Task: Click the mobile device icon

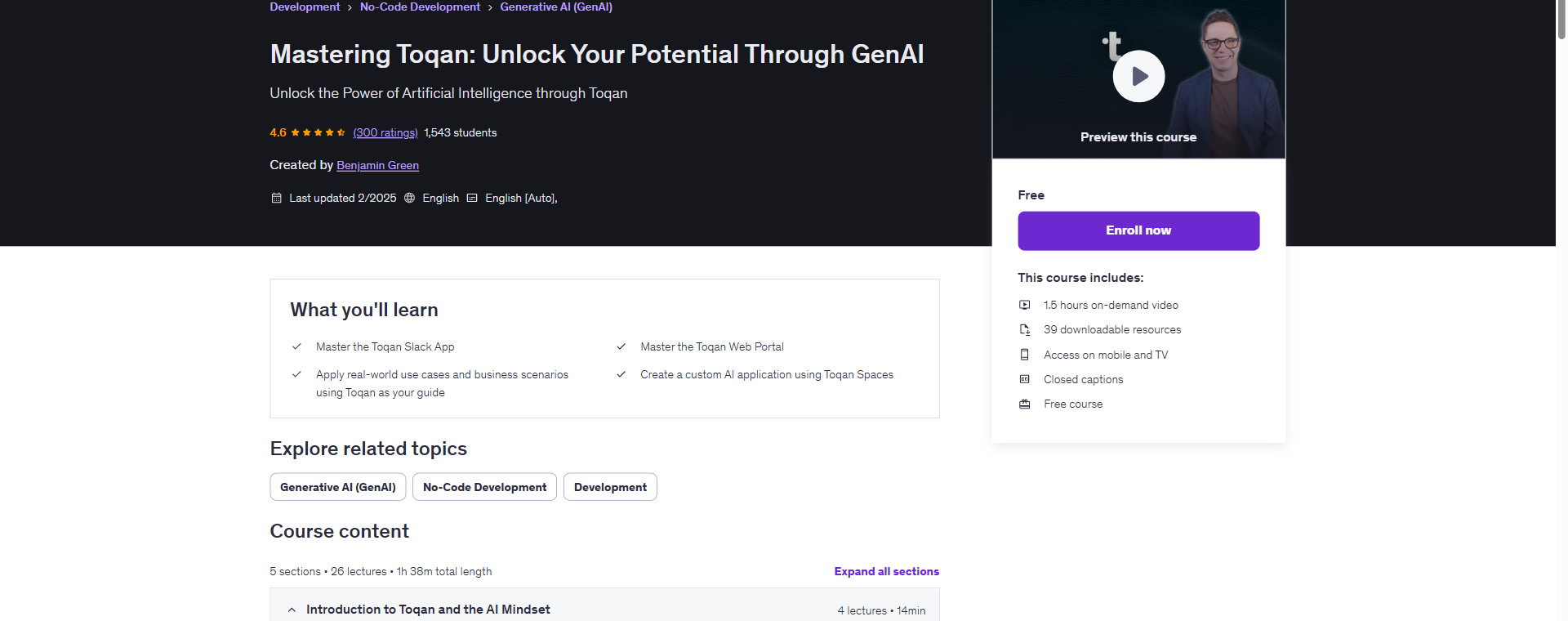Action: pyautogui.click(x=1024, y=355)
